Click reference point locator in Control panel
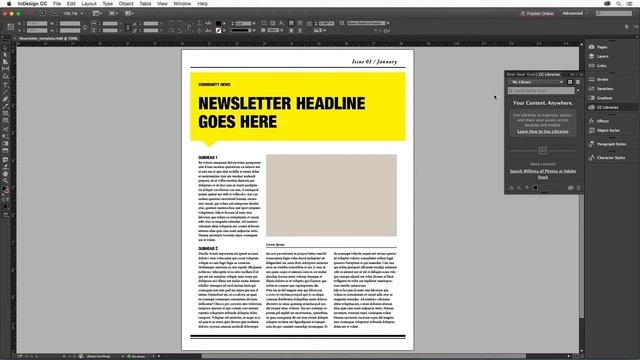Viewport: 640px width, 360px height. tap(11, 27)
